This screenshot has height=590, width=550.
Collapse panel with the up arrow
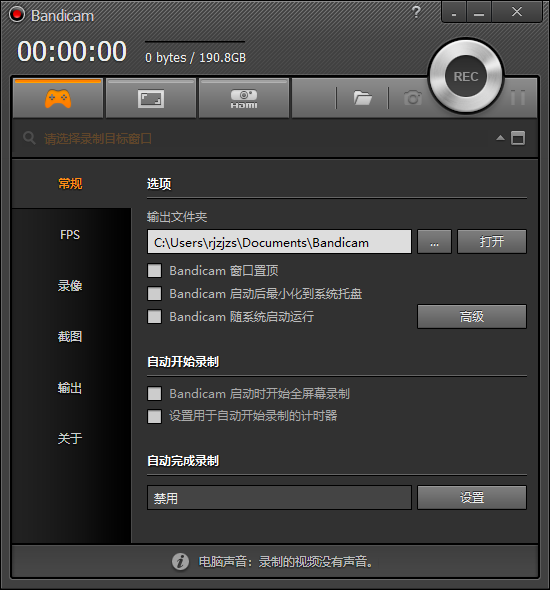pos(500,138)
